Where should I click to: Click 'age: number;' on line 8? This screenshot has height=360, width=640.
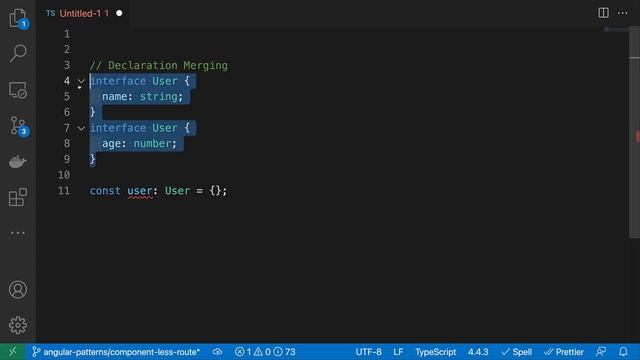[139, 144]
